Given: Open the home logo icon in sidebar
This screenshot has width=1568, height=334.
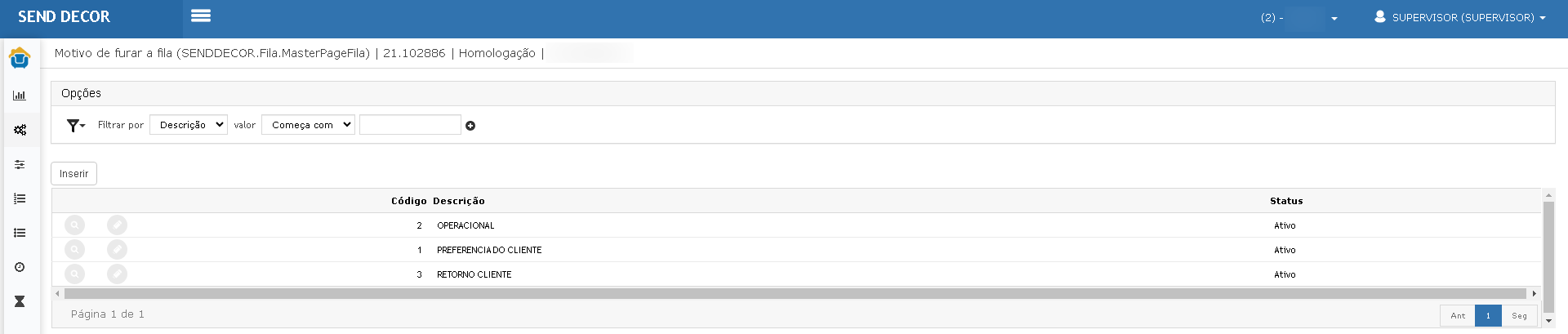Looking at the screenshot, I should point(20,58).
